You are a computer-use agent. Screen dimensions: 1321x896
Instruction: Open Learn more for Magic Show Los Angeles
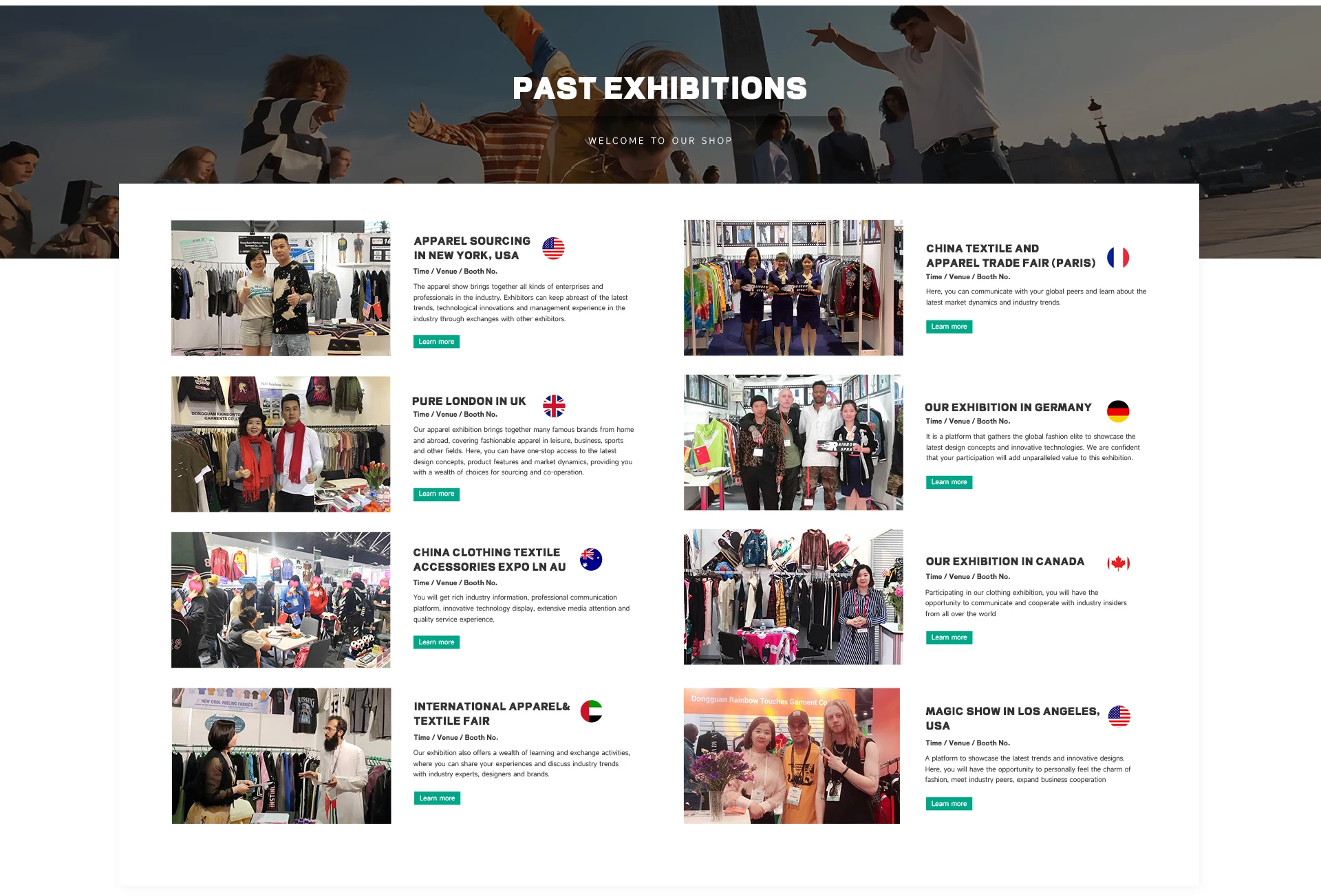(x=949, y=804)
